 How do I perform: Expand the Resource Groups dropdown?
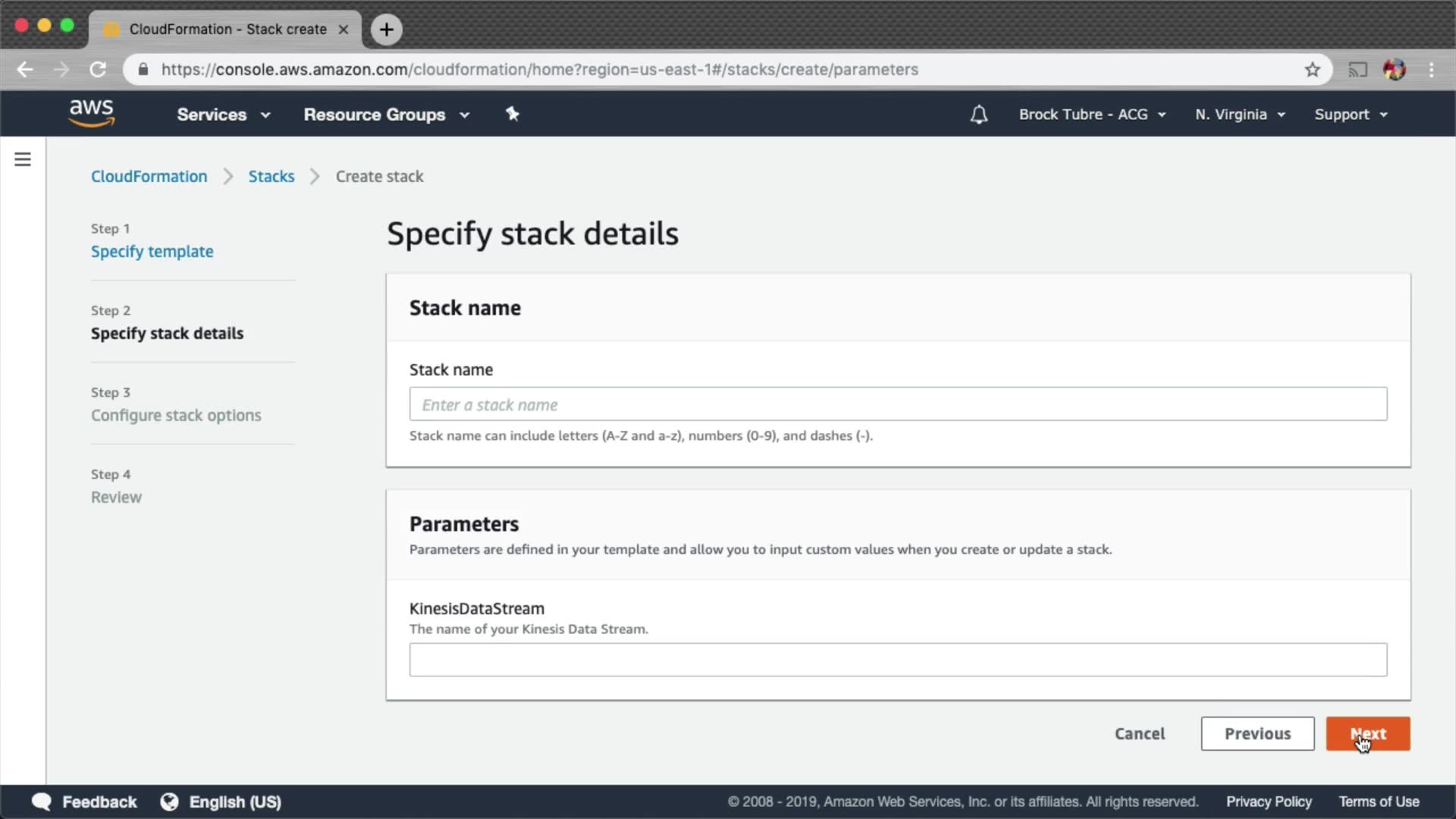386,115
